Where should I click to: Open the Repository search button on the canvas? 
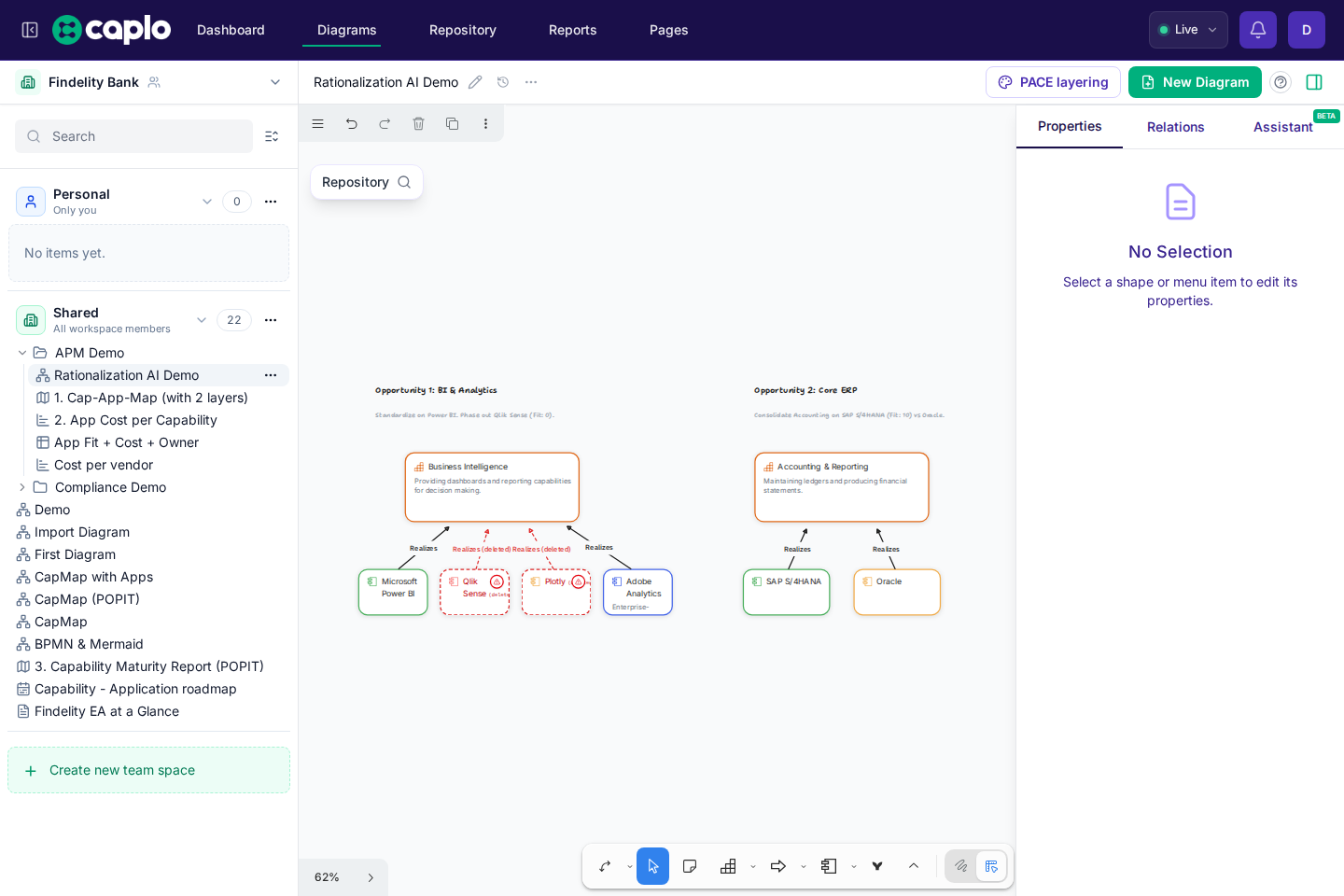tap(367, 182)
